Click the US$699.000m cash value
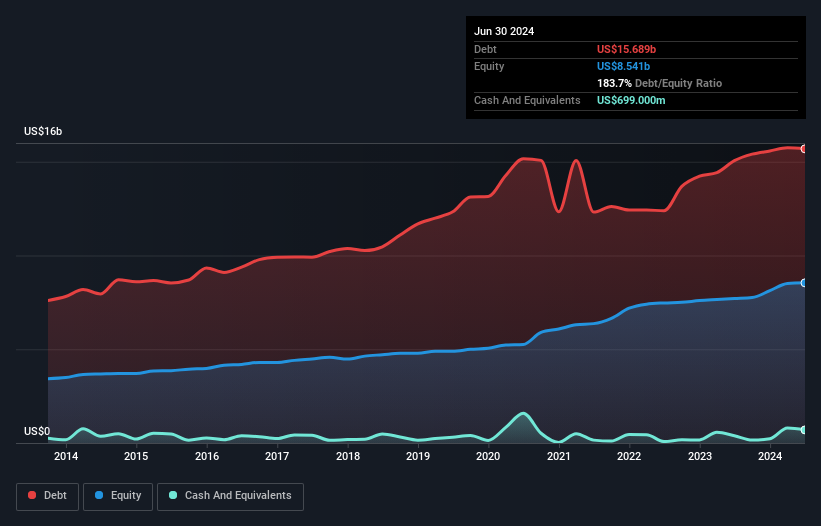 (631, 100)
